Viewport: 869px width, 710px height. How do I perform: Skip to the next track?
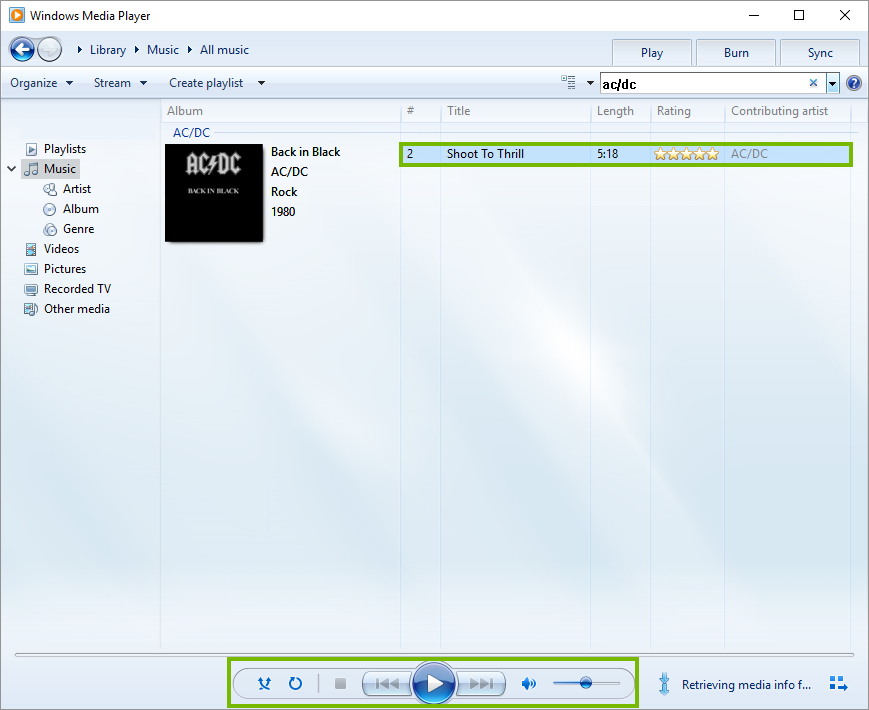tap(481, 683)
